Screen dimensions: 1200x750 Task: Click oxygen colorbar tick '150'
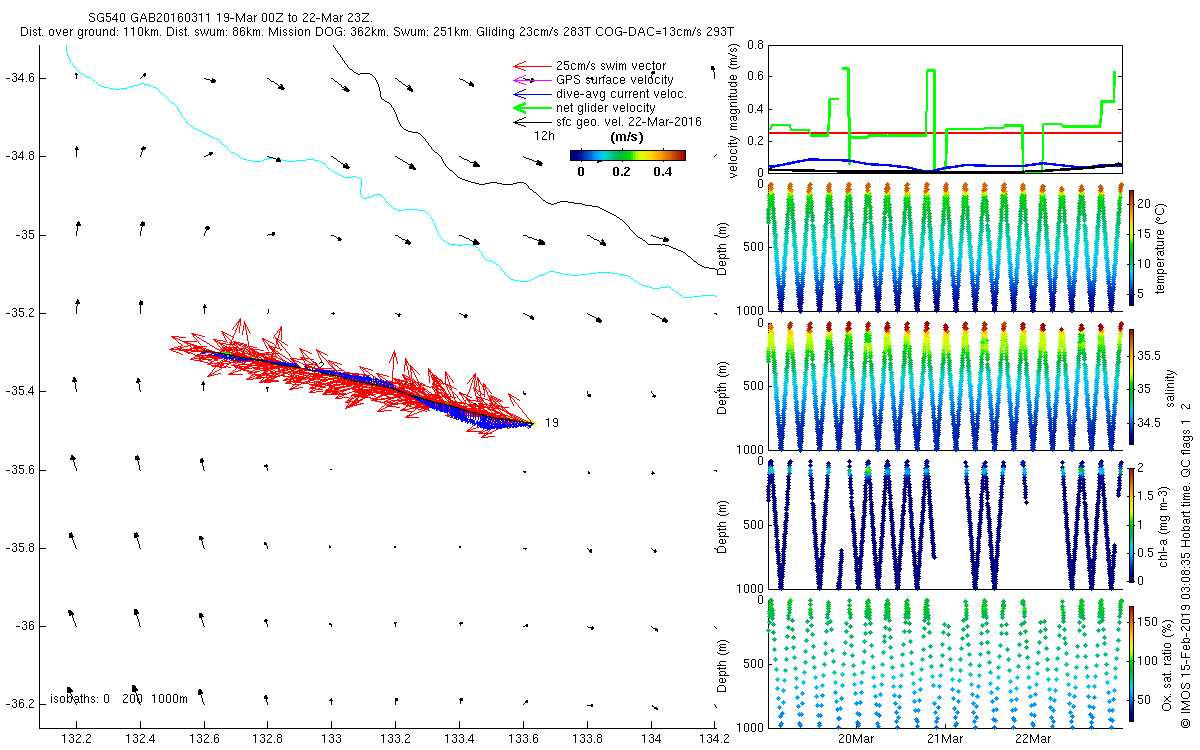(x=1148, y=620)
